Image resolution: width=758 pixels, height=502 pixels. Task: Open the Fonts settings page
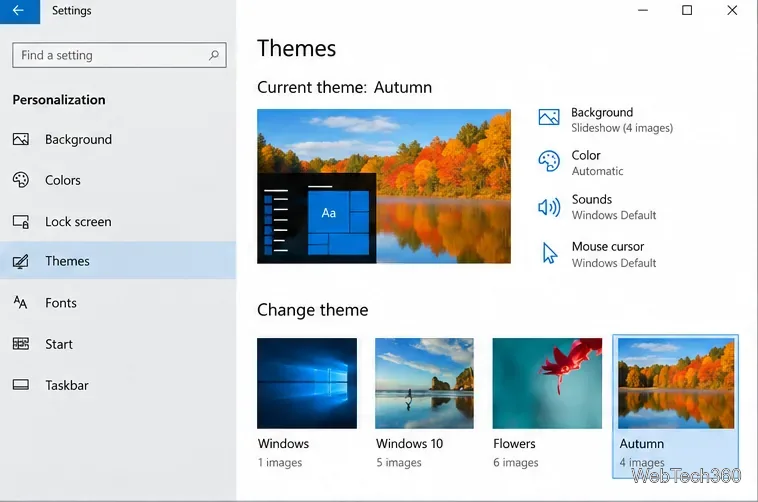tap(118, 303)
